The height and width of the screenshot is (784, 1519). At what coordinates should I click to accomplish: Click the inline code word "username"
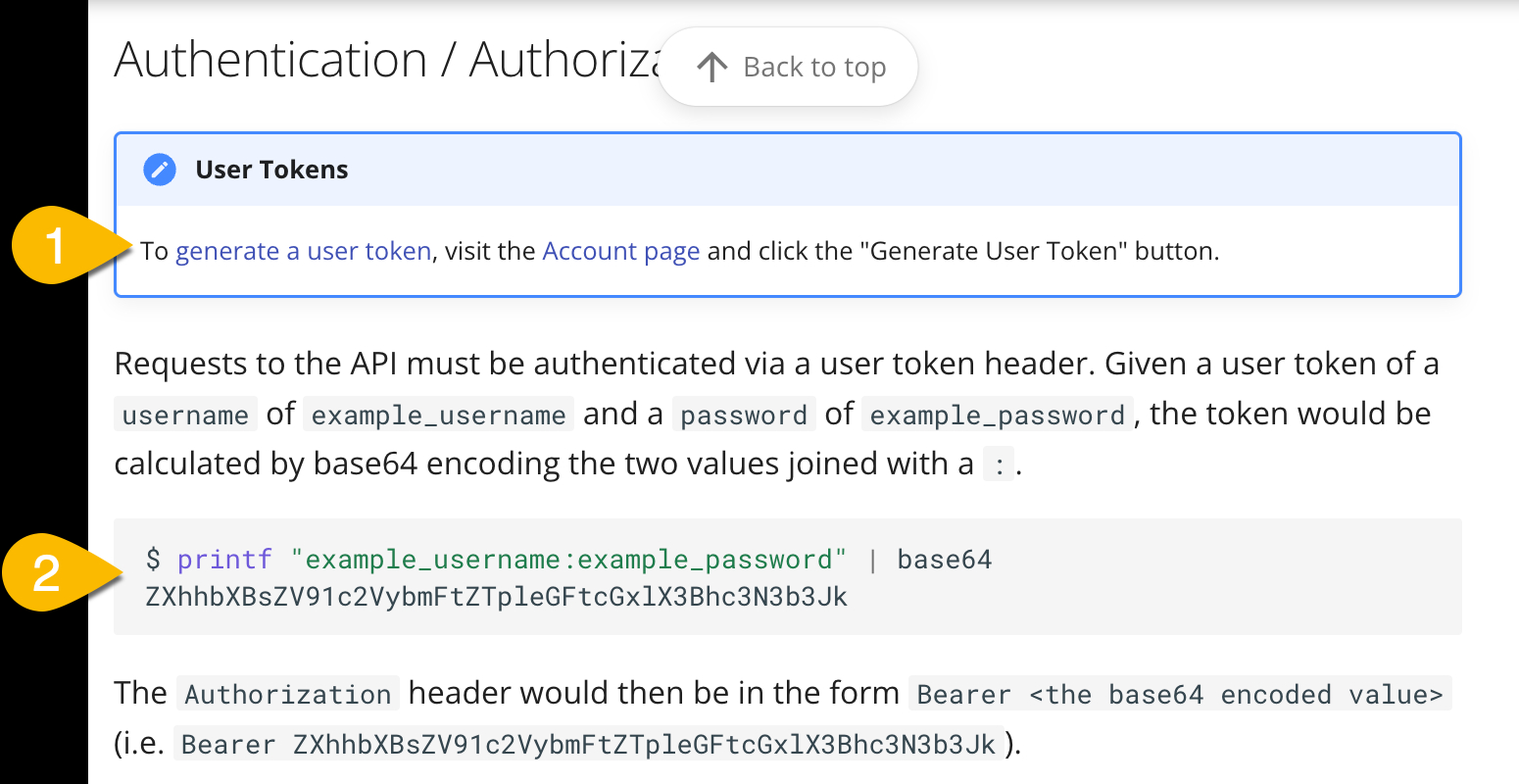(185, 416)
